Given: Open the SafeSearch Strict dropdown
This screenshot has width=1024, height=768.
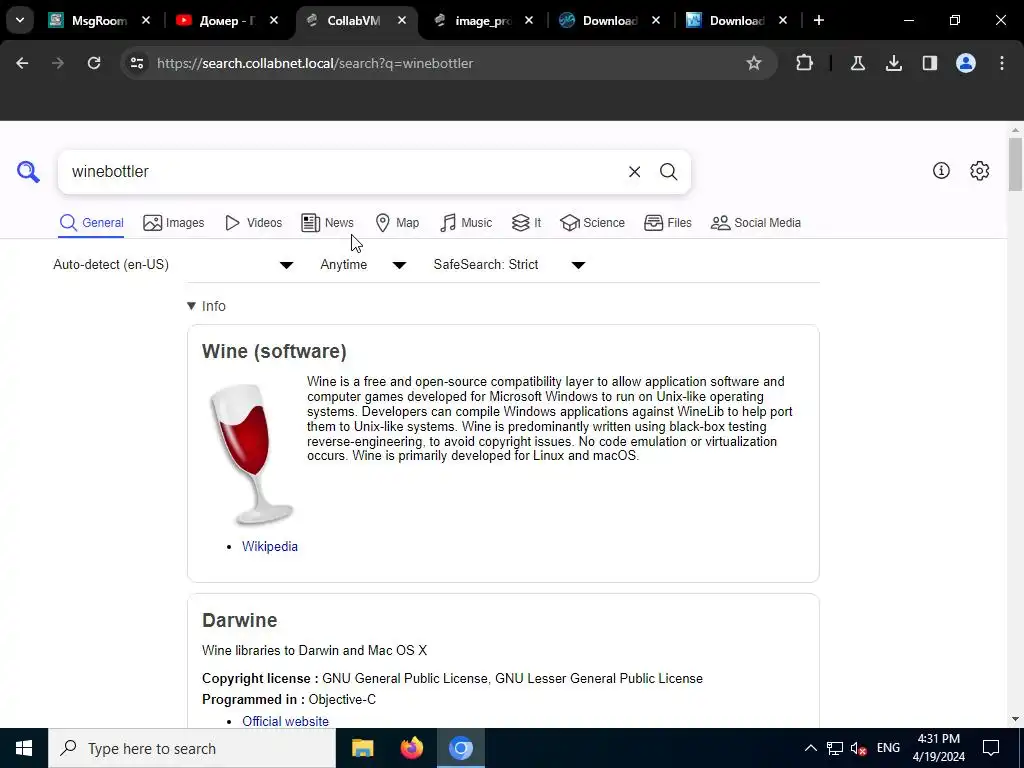Looking at the screenshot, I should click(x=509, y=264).
